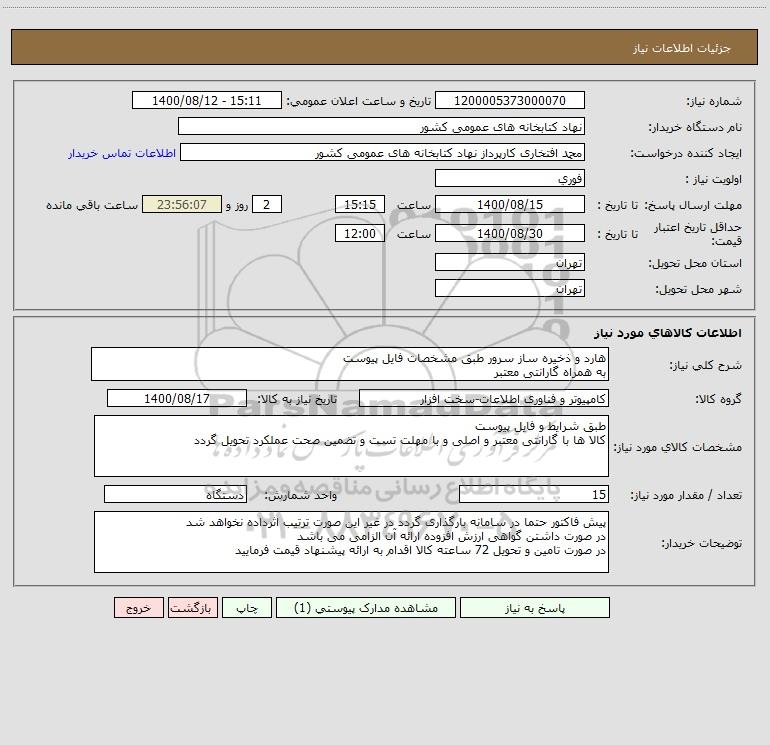The image size is (770, 745).
Task: Click label استان محل تحویل
Action: 695,264
